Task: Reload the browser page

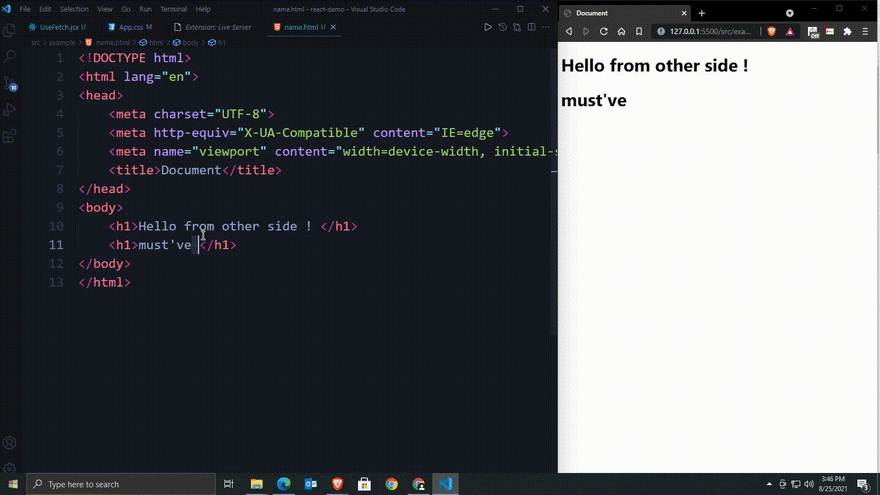Action: click(x=604, y=31)
